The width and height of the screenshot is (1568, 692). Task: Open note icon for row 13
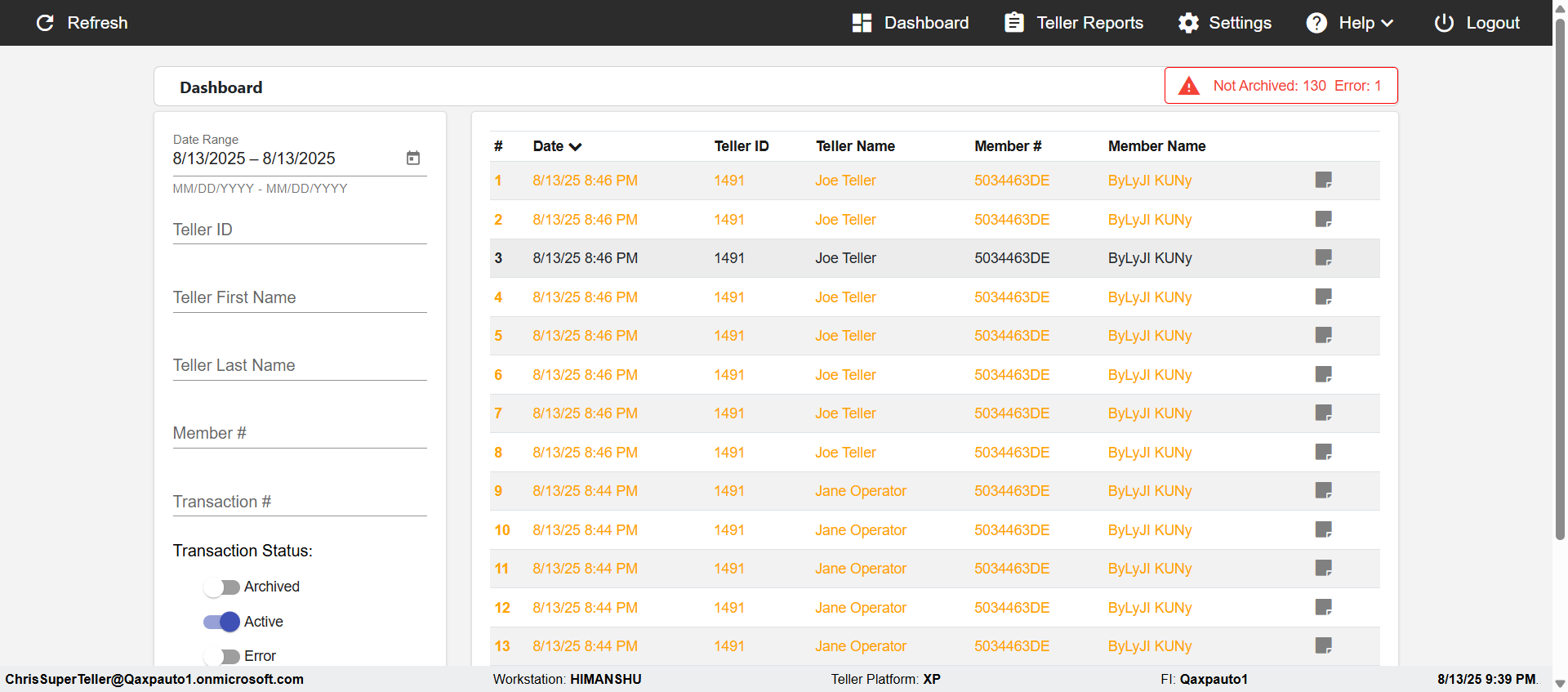point(1324,645)
